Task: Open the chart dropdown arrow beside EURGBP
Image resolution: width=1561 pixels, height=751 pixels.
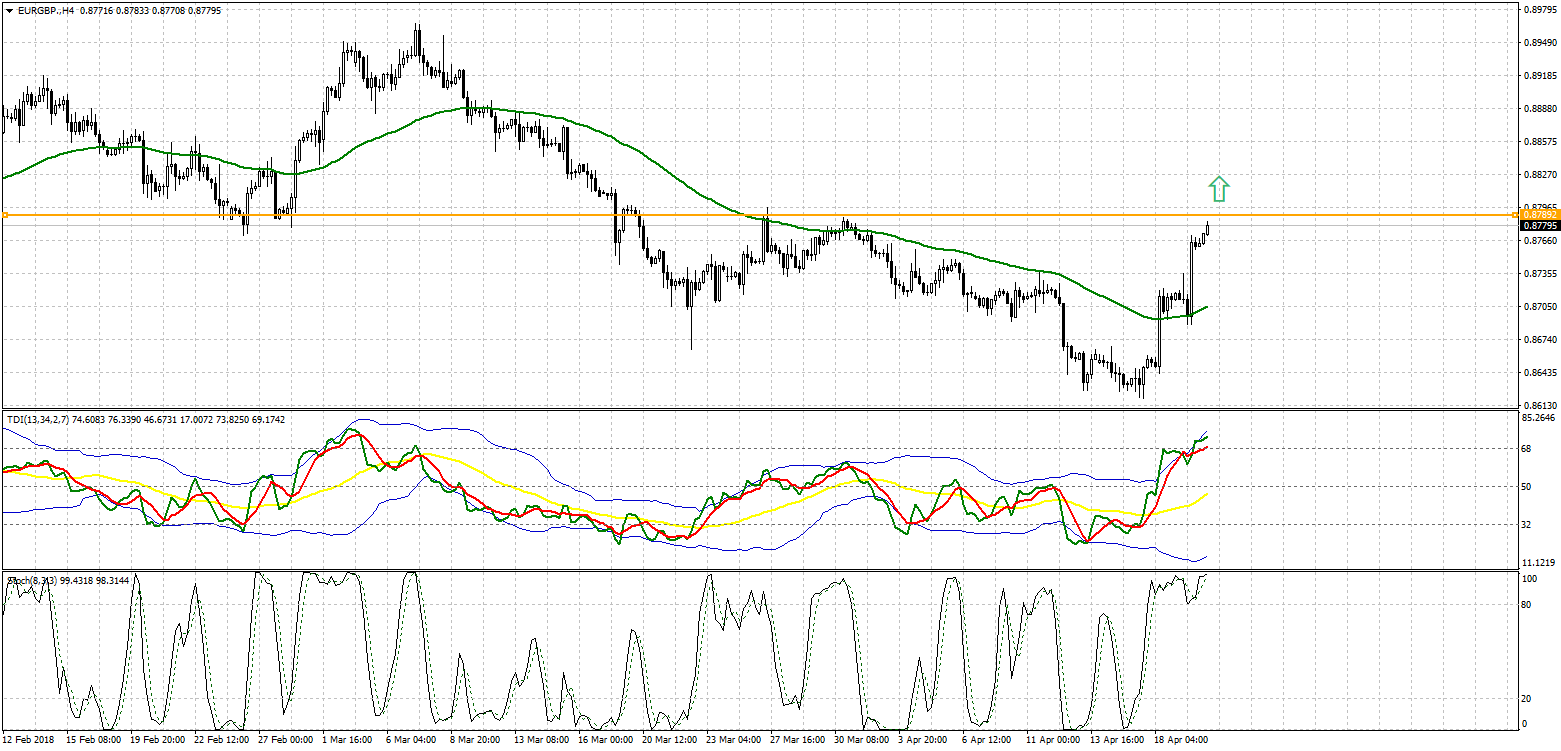Action: point(7,10)
